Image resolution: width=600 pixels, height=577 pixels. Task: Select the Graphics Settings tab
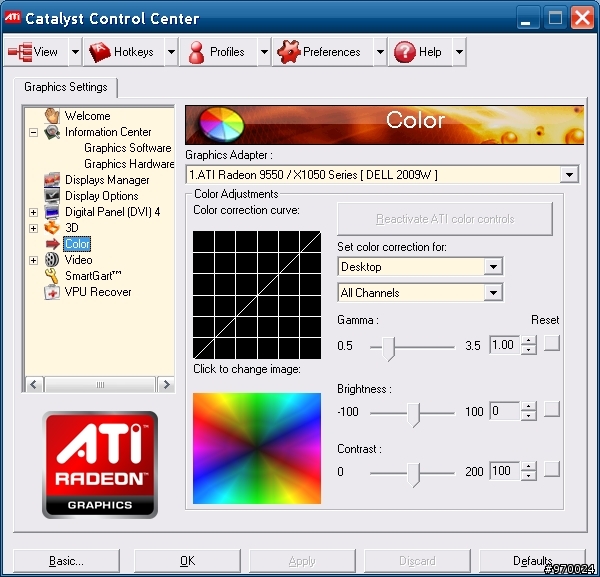coord(66,87)
